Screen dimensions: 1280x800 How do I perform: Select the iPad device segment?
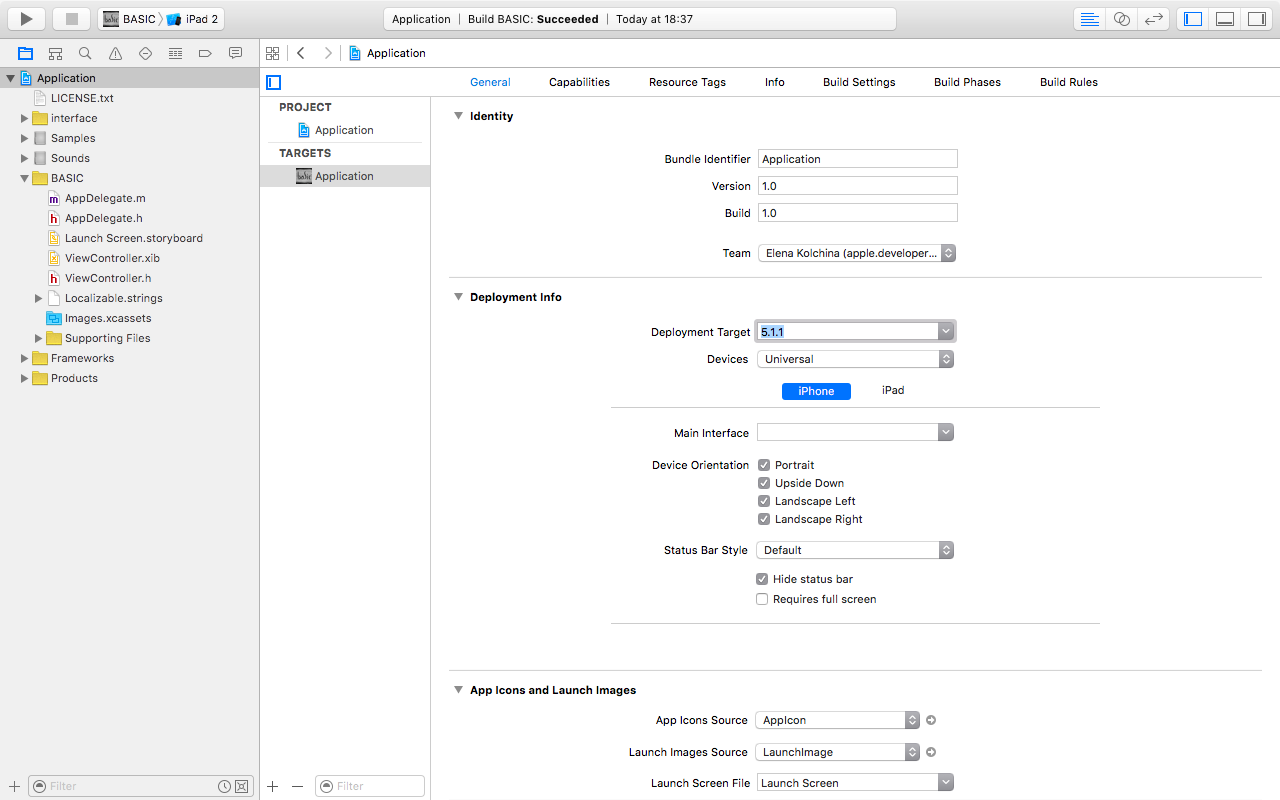893,391
